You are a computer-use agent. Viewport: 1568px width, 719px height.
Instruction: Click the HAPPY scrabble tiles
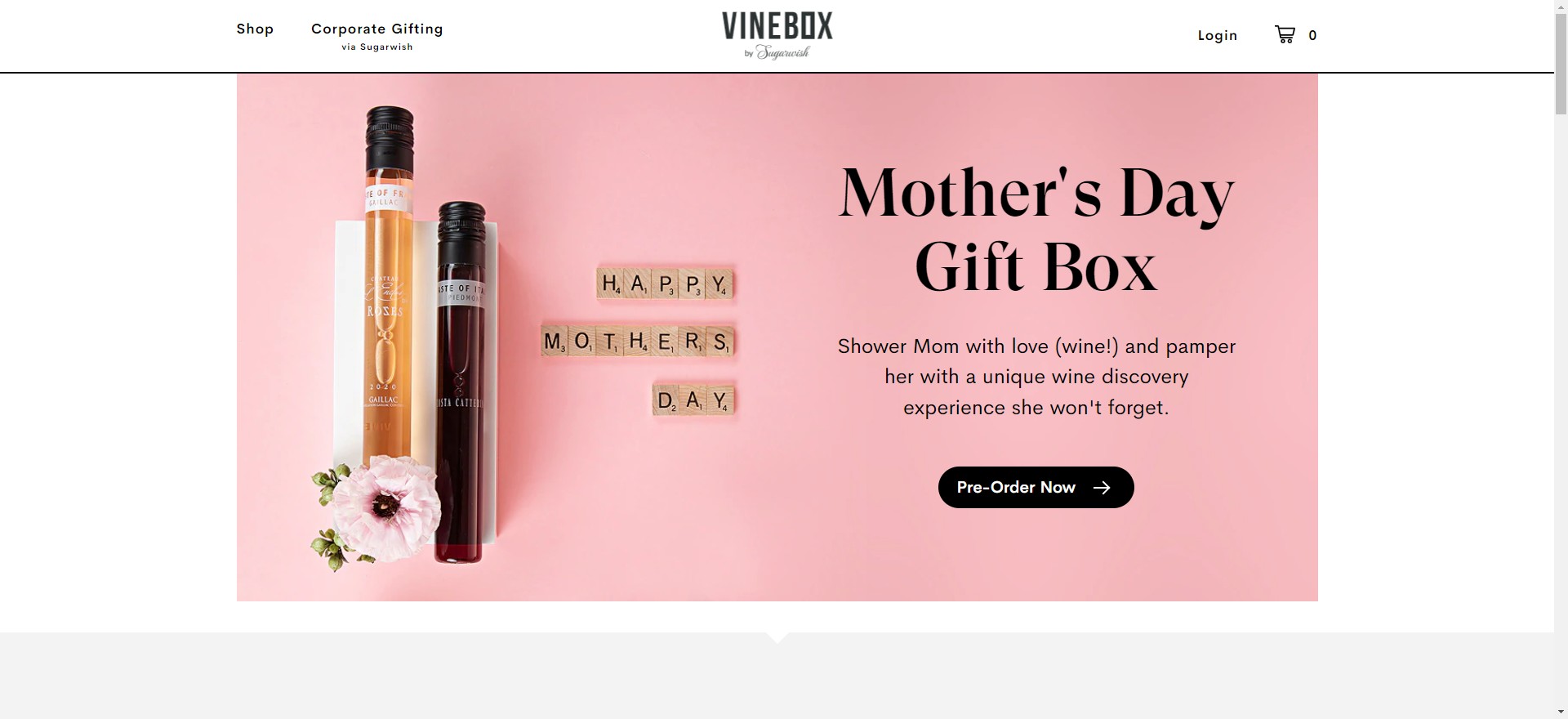click(x=665, y=284)
